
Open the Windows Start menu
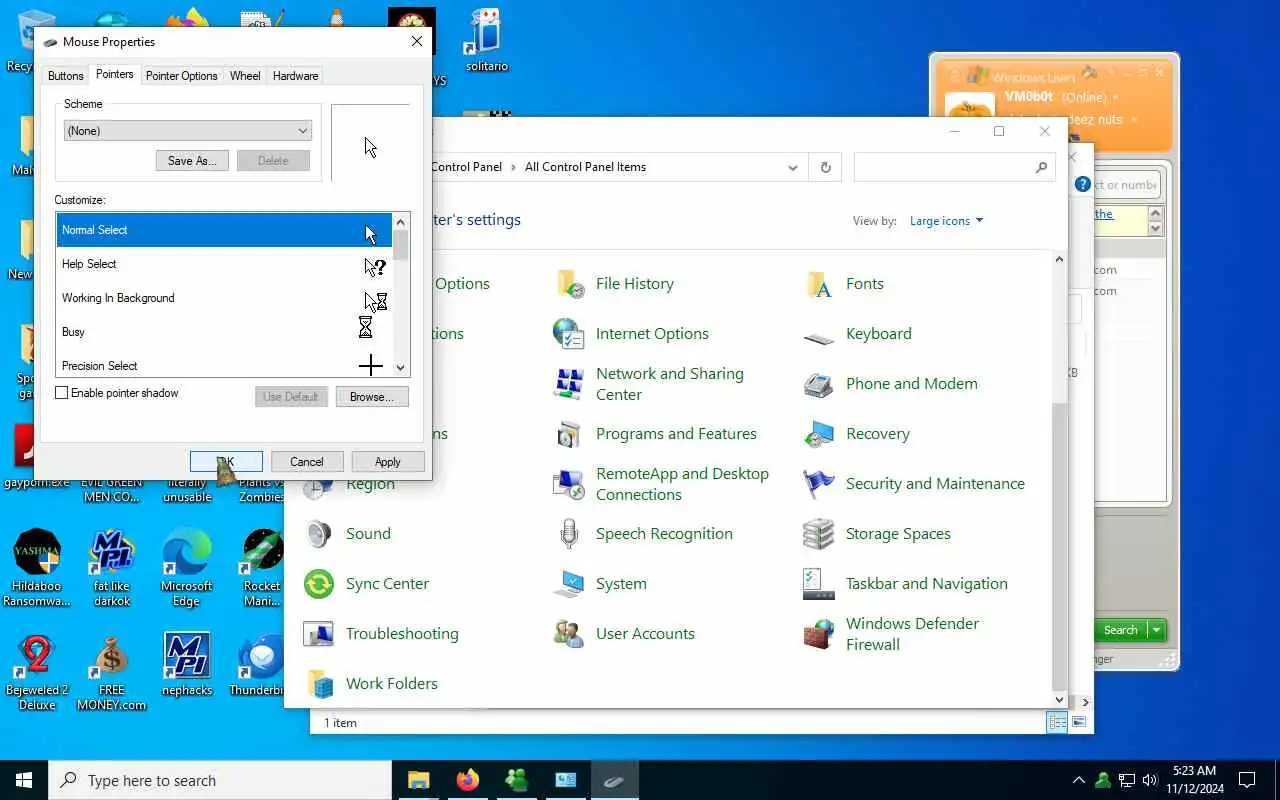[24, 780]
